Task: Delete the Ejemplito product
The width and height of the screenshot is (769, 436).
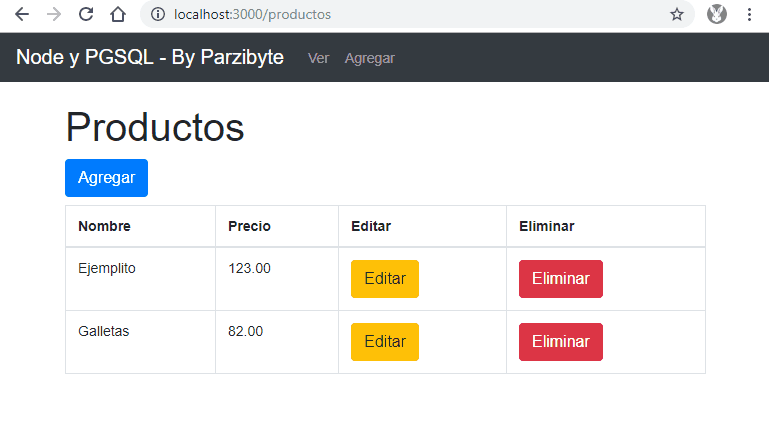Action: coord(561,279)
